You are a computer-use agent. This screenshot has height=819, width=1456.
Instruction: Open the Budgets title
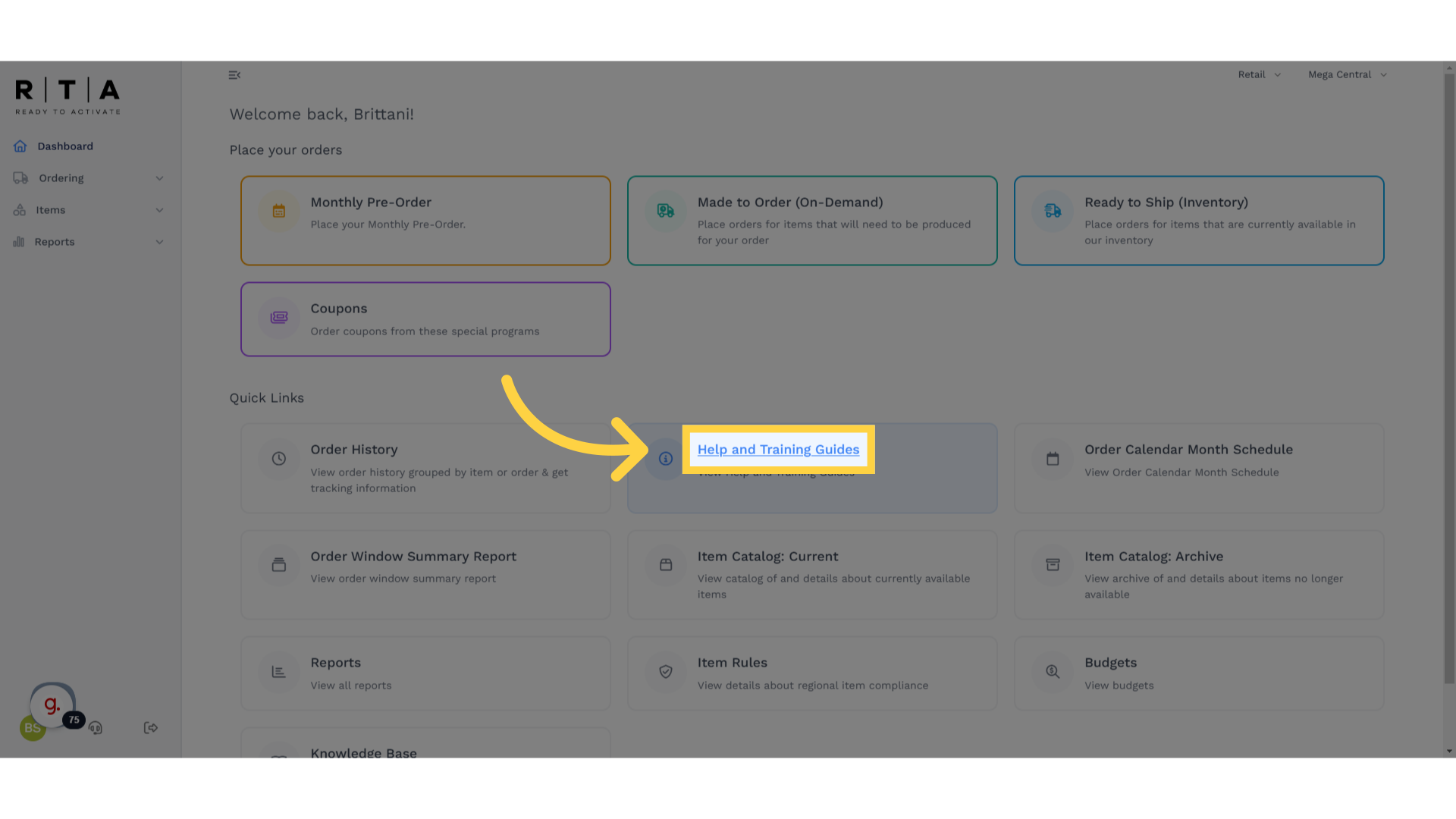(x=1110, y=663)
